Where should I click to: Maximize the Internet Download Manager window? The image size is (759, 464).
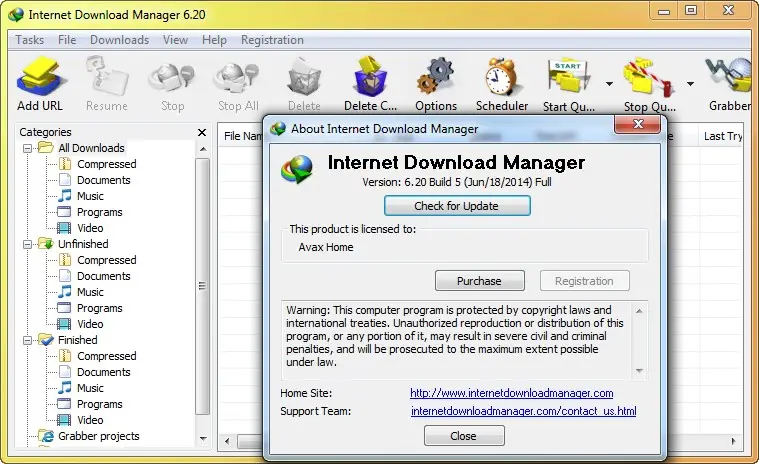click(691, 10)
